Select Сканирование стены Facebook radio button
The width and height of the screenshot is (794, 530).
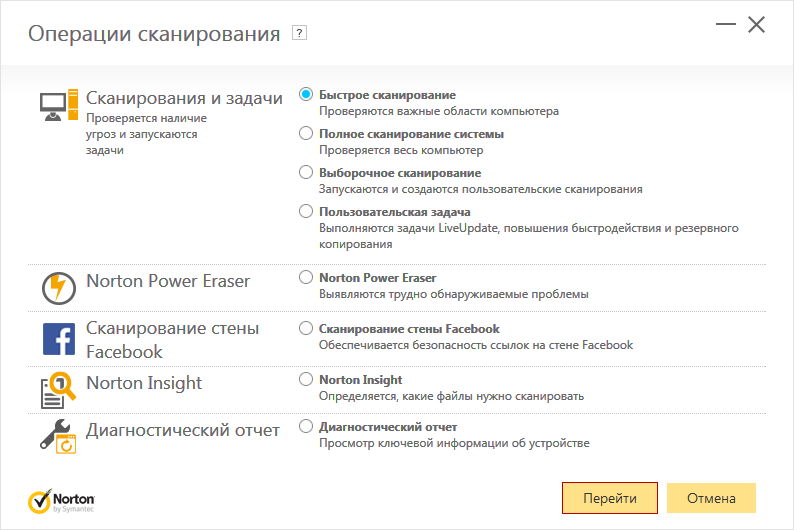[306, 329]
